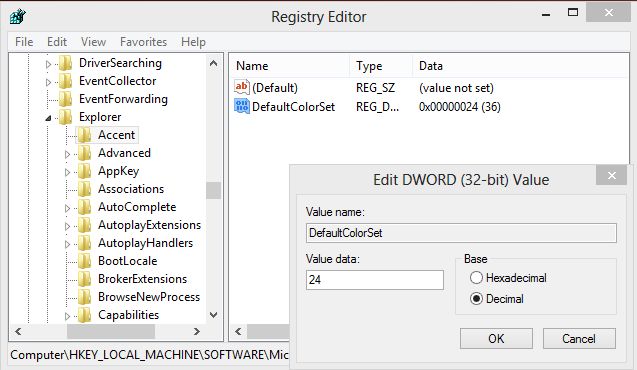Click the Accent folder icon

[x=84, y=135]
